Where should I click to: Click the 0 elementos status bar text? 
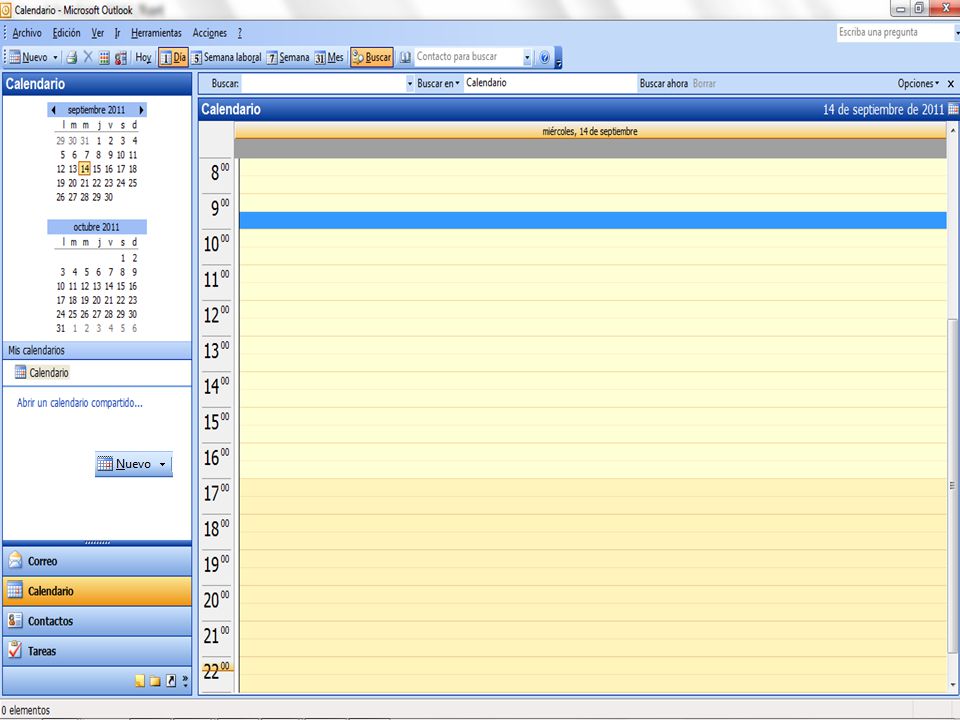26,710
